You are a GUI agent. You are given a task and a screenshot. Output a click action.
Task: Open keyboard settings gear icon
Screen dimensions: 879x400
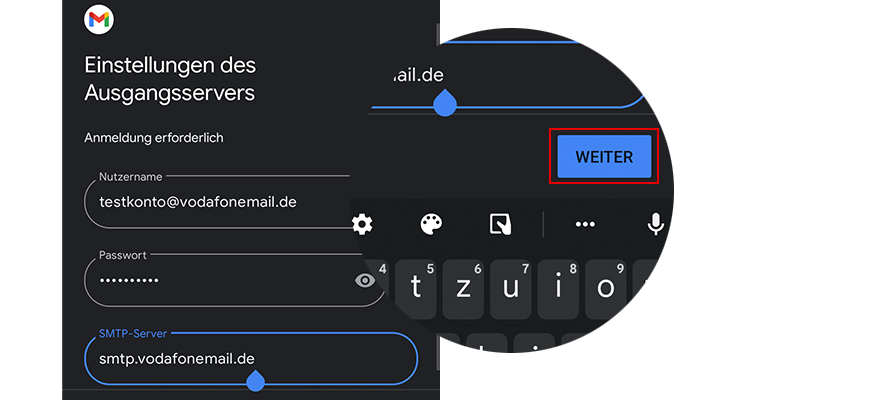(362, 224)
